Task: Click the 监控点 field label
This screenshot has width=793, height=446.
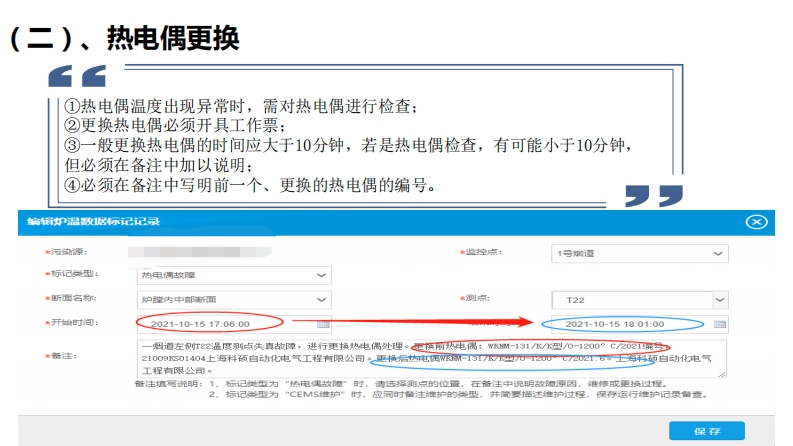Action: 484,254
